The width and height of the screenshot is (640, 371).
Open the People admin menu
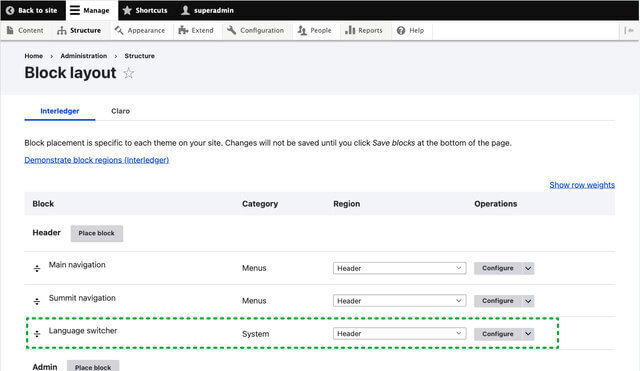[314, 30]
